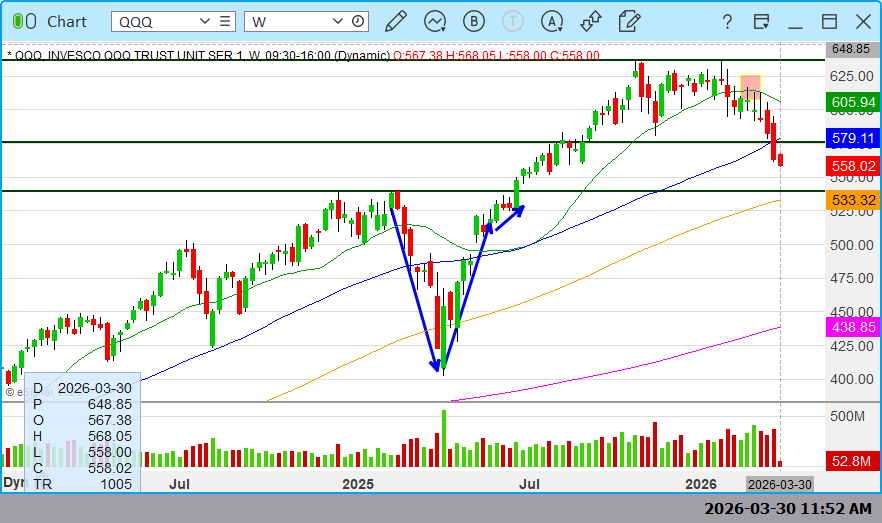This screenshot has width=882, height=523.
Task: Click the 2026-03-30 11:52 AM clock
Action: (788, 508)
